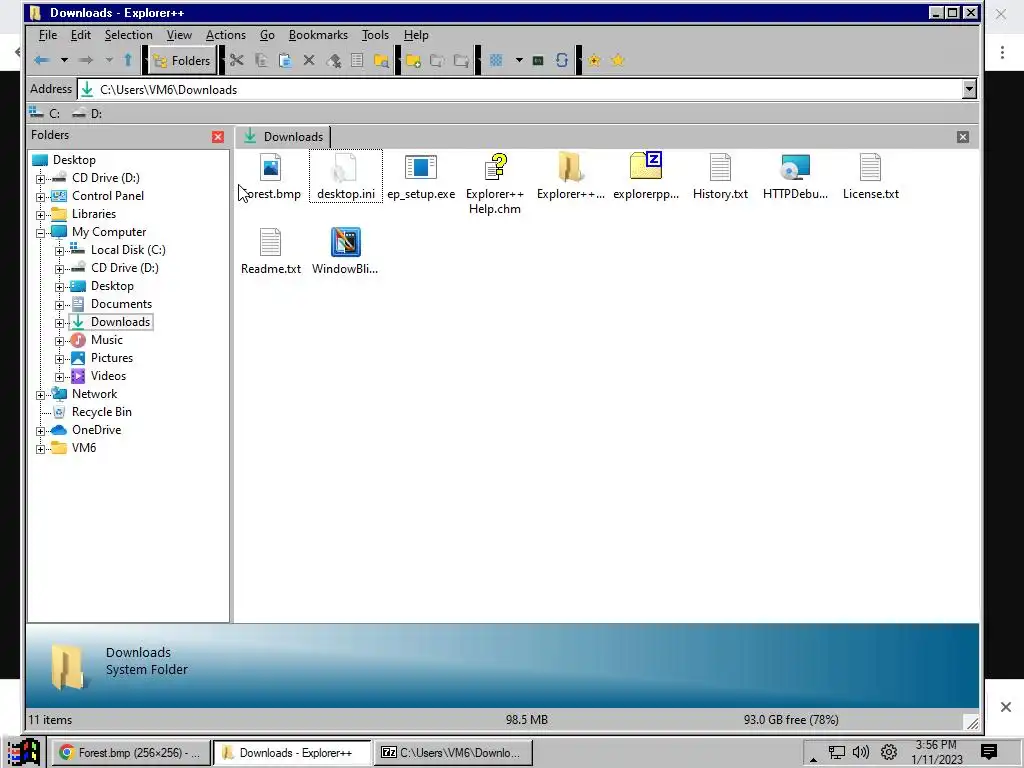The height and width of the screenshot is (768, 1024).
Task: Select ep_setup.exe file
Action: (421, 176)
